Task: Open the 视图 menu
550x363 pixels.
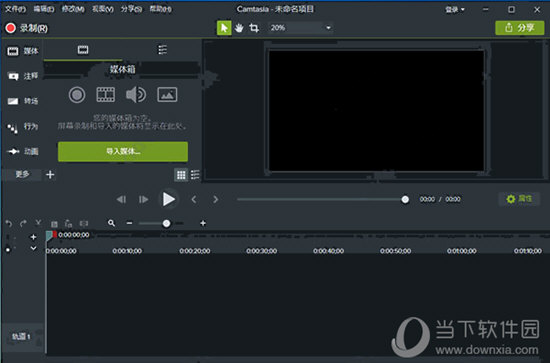Action: 102,9
